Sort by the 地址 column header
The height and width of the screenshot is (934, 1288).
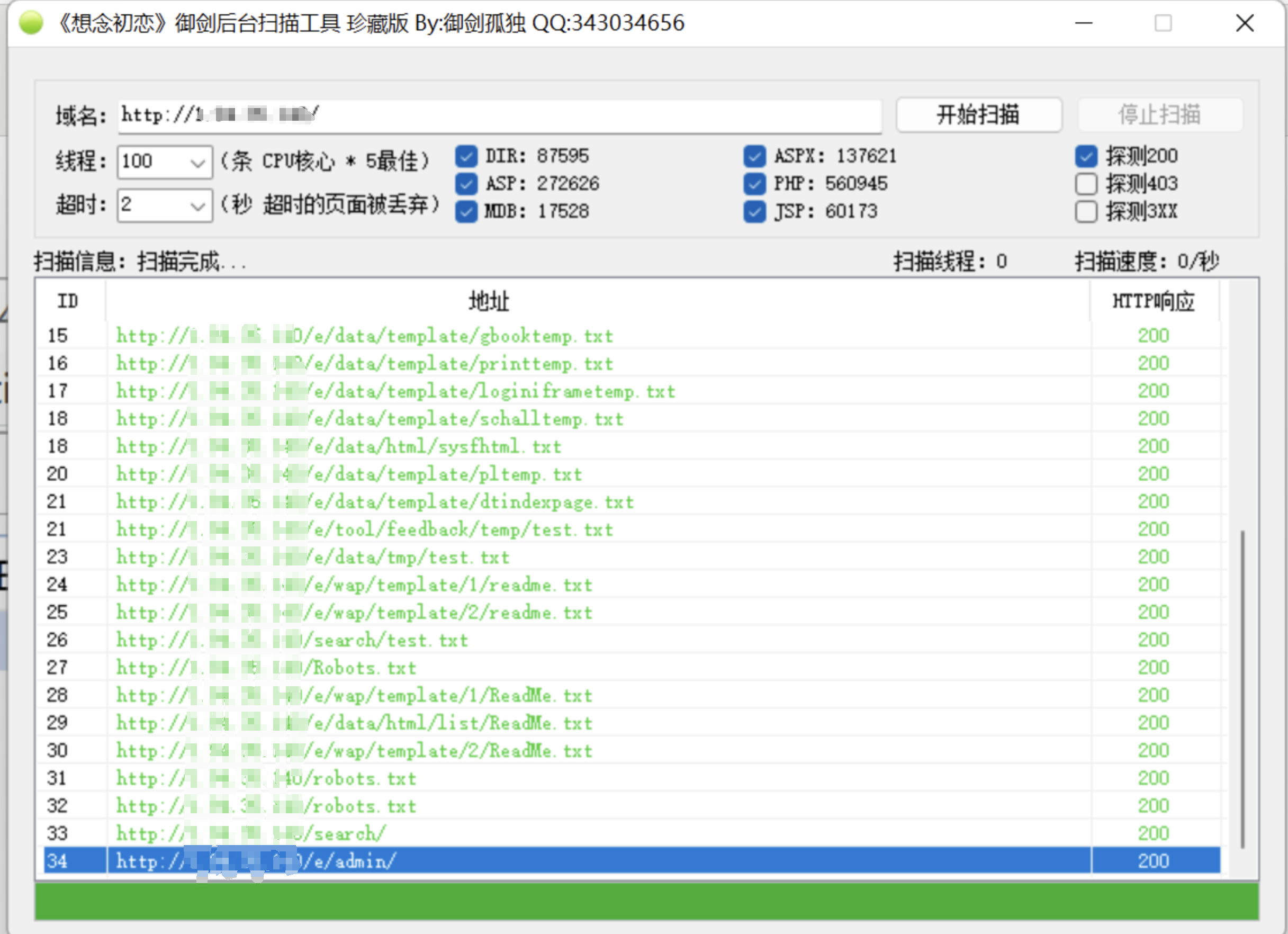489,301
